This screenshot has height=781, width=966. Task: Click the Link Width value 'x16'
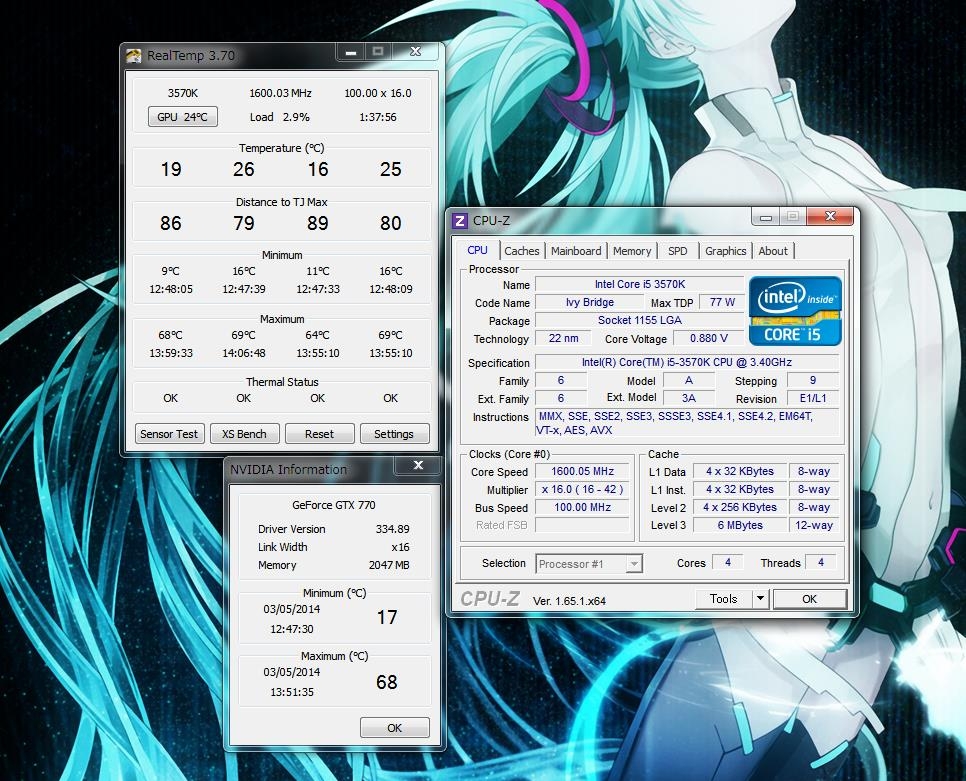pyautogui.click(x=400, y=547)
